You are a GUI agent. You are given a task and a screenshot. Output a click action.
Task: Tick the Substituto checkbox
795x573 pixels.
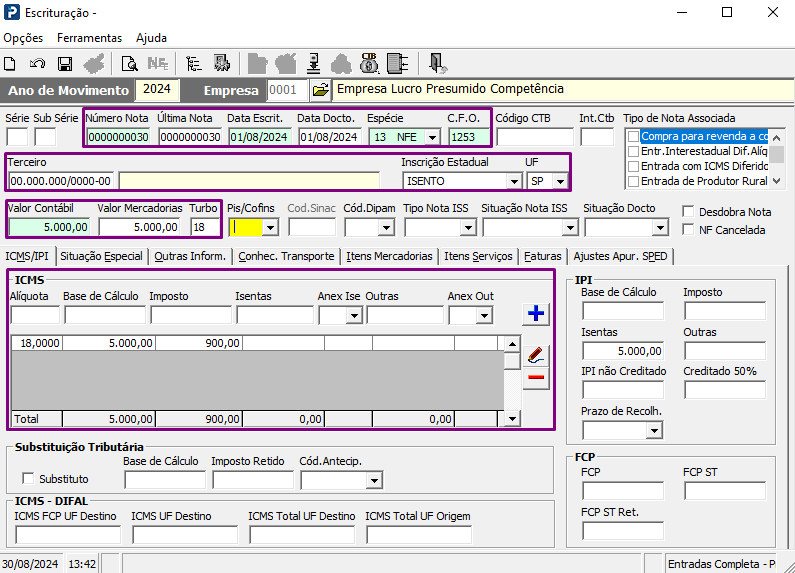click(28, 479)
